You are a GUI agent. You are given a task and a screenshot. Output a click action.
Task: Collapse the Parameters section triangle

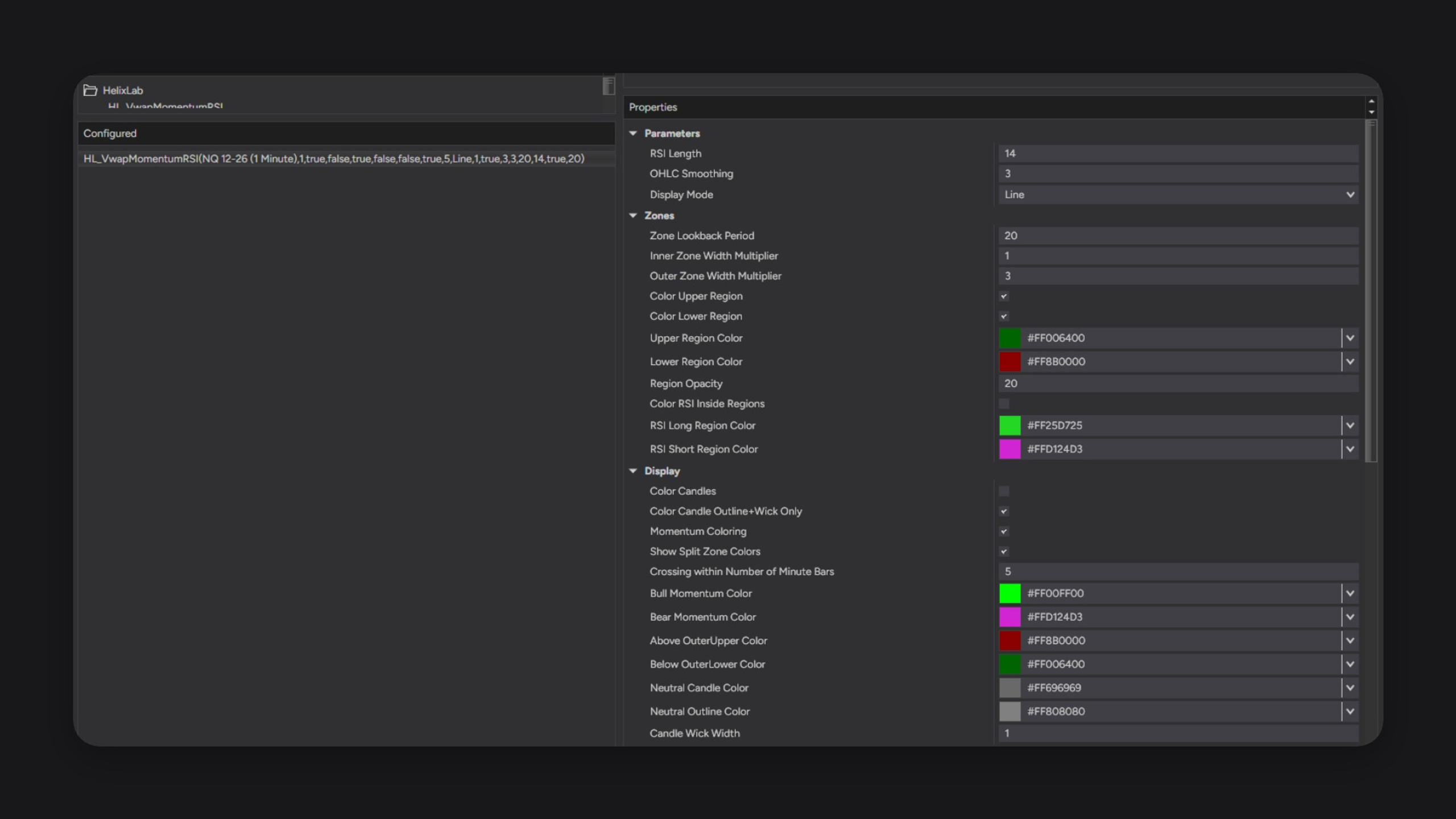pyautogui.click(x=633, y=133)
